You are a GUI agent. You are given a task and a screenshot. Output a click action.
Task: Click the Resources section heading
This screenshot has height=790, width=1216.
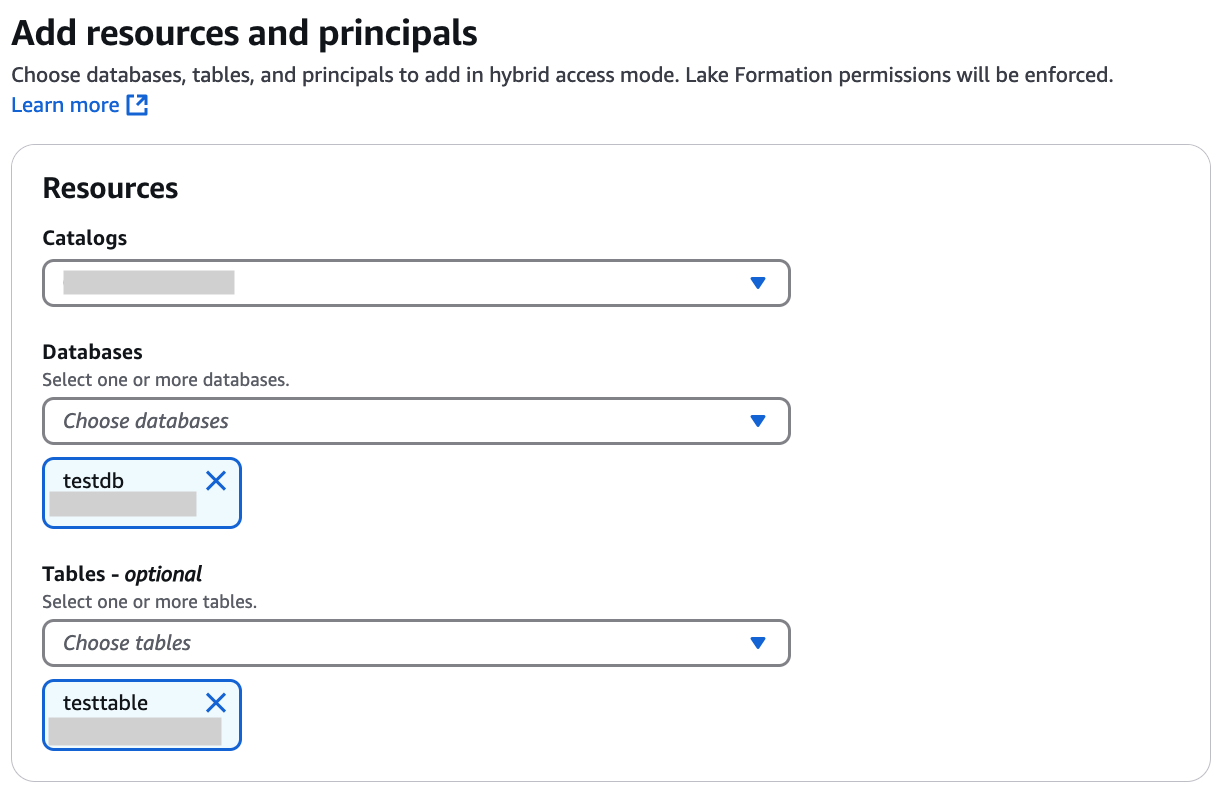pos(109,188)
